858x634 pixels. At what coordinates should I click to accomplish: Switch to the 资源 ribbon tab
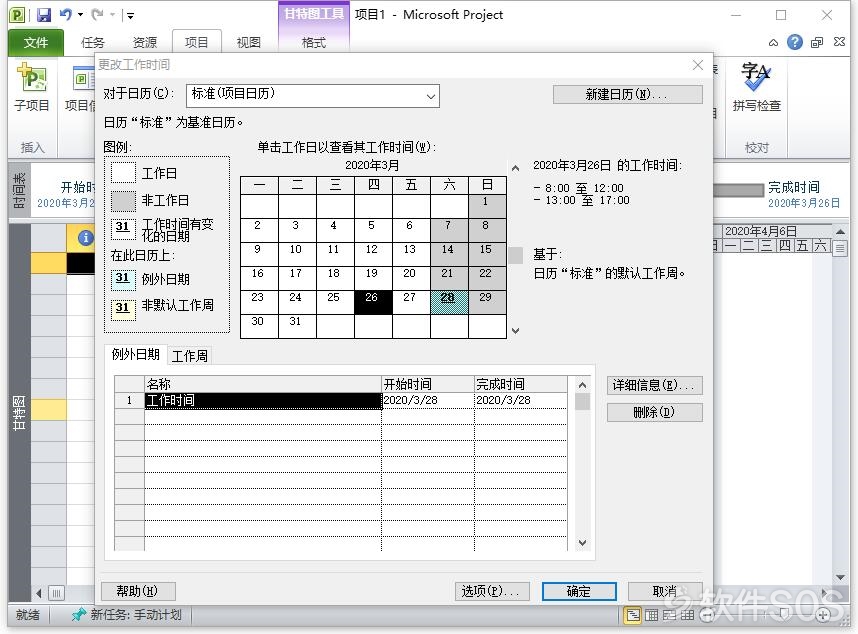pyautogui.click(x=144, y=43)
